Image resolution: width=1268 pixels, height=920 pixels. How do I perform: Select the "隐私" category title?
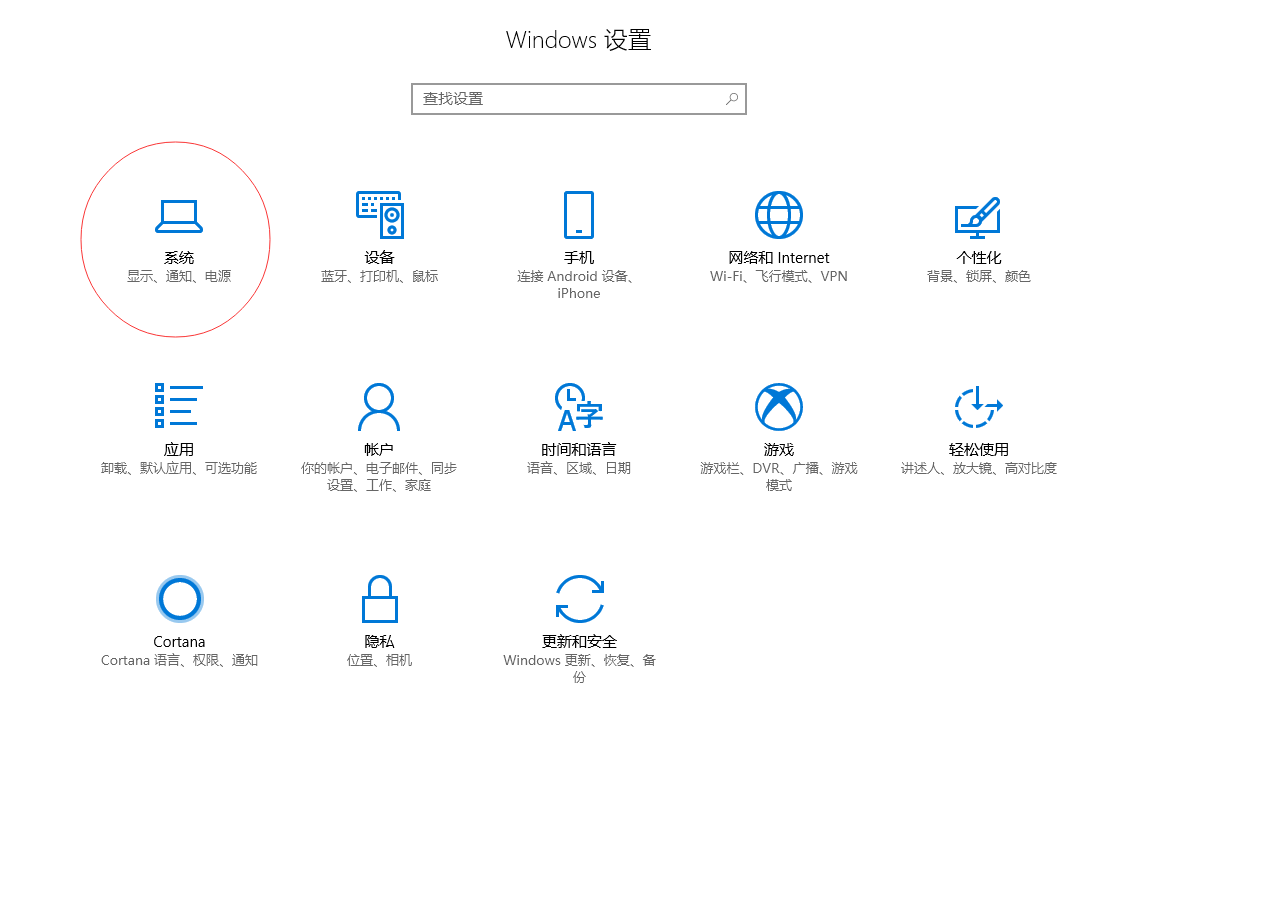pyautogui.click(x=379, y=642)
